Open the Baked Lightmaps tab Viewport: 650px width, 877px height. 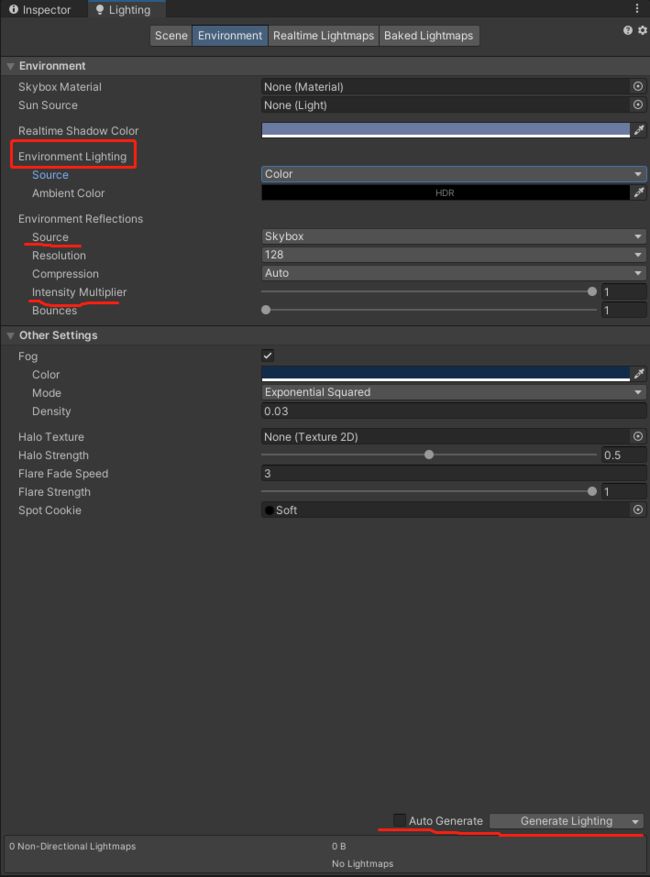click(428, 35)
